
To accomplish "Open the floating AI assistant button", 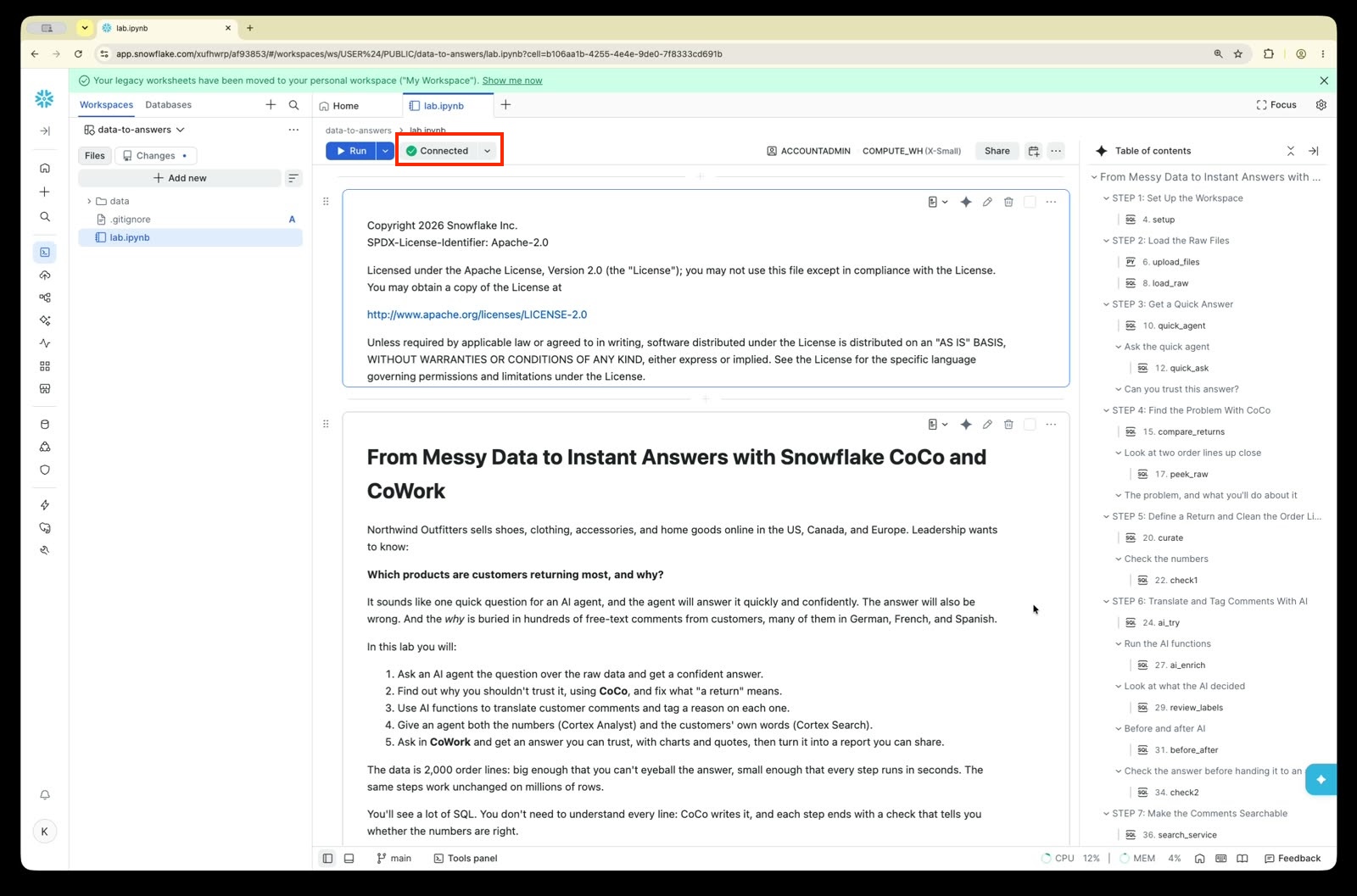I will (x=1321, y=779).
